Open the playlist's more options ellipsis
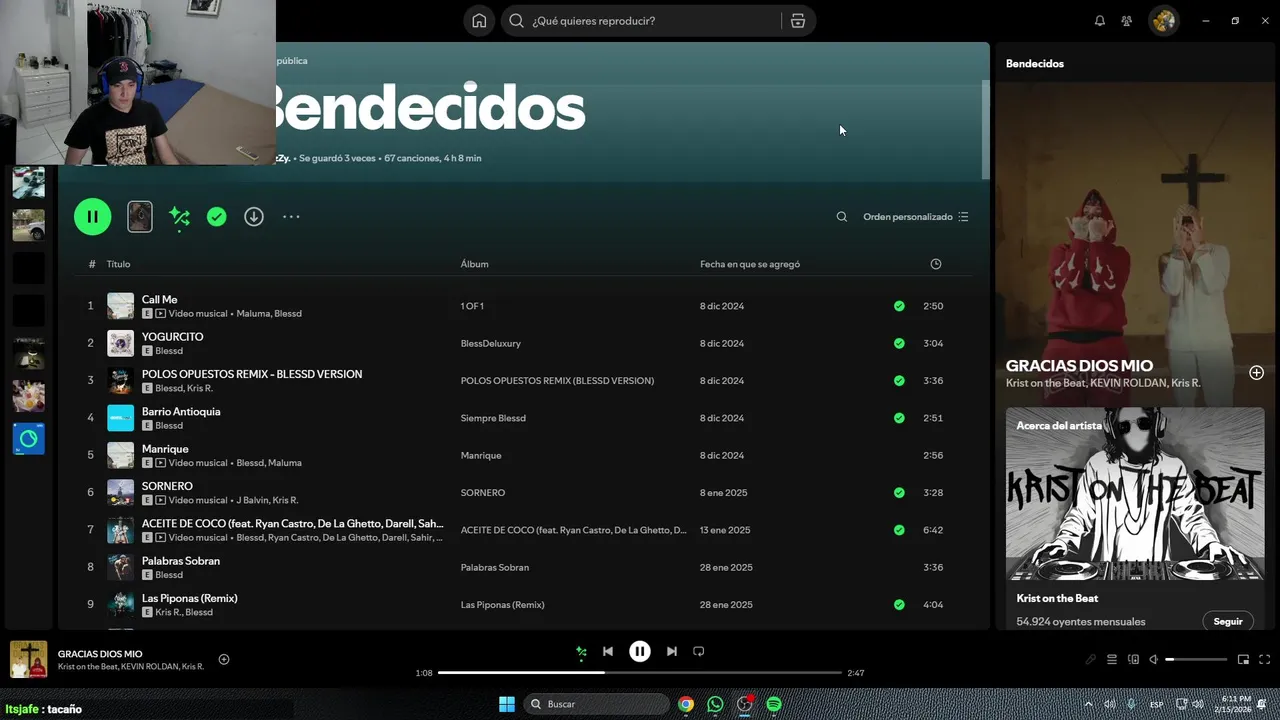Image resolution: width=1280 pixels, height=720 pixels. pos(291,216)
